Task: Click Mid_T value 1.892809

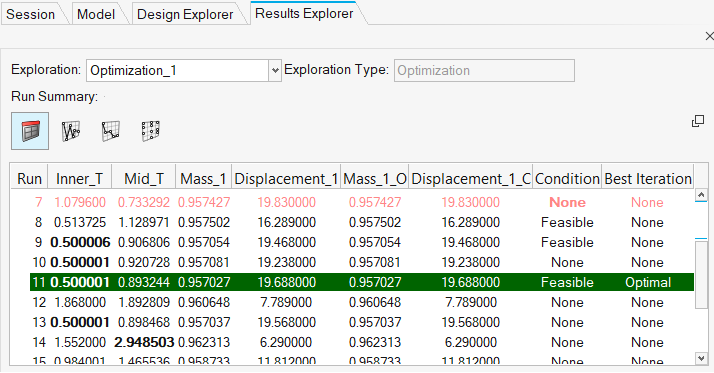Action: tap(144, 302)
